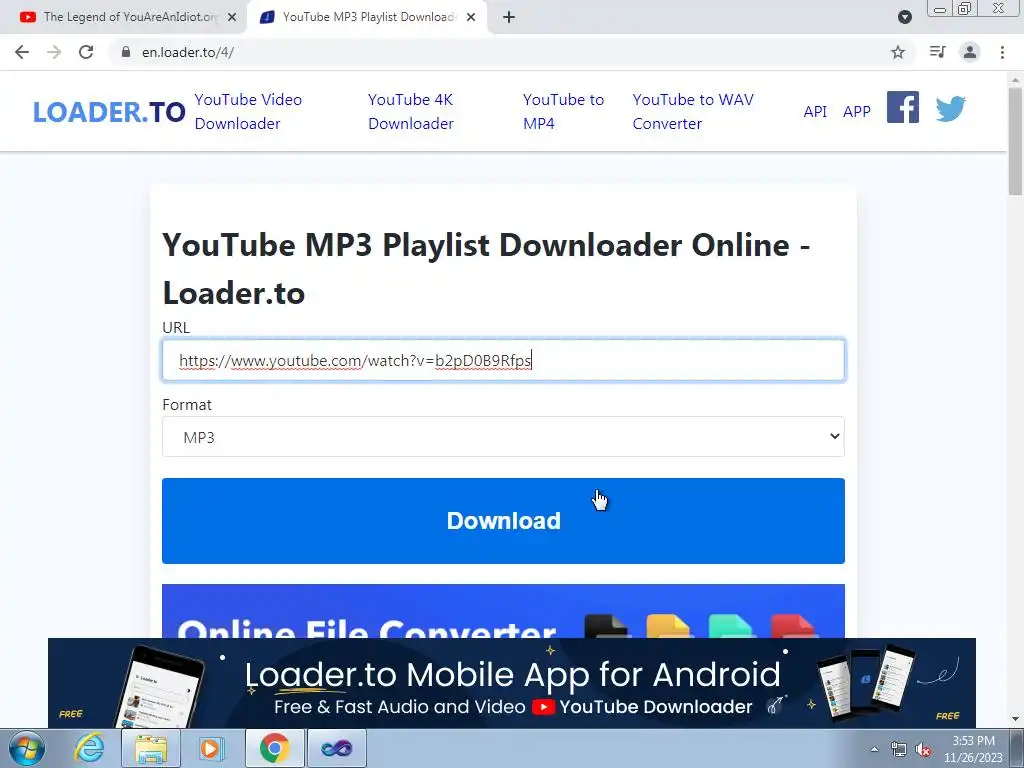The image size is (1024, 768).
Task: Expand the MP3 Format dropdown
Action: tap(503, 437)
